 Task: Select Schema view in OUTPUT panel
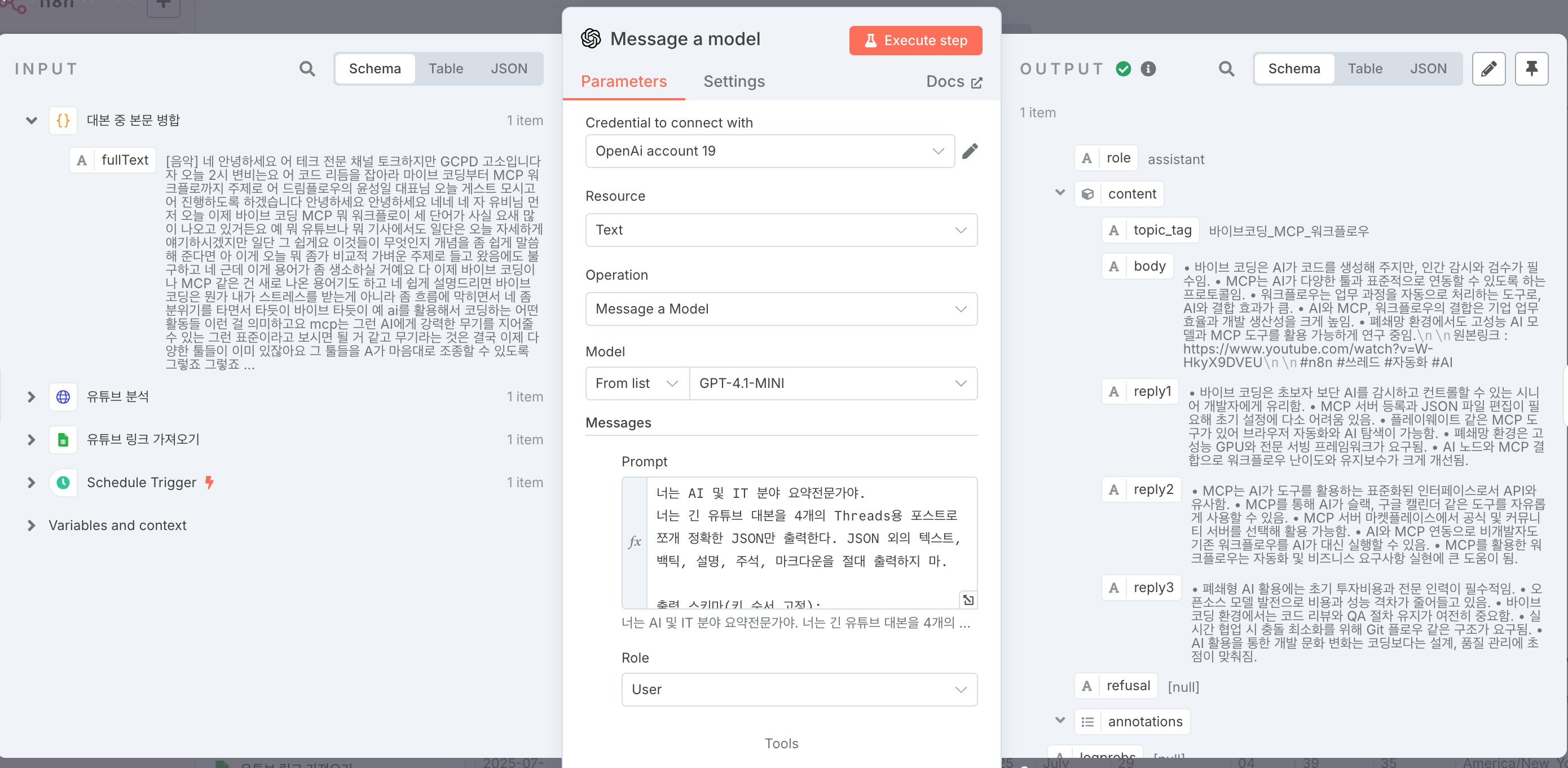pyautogui.click(x=1294, y=69)
